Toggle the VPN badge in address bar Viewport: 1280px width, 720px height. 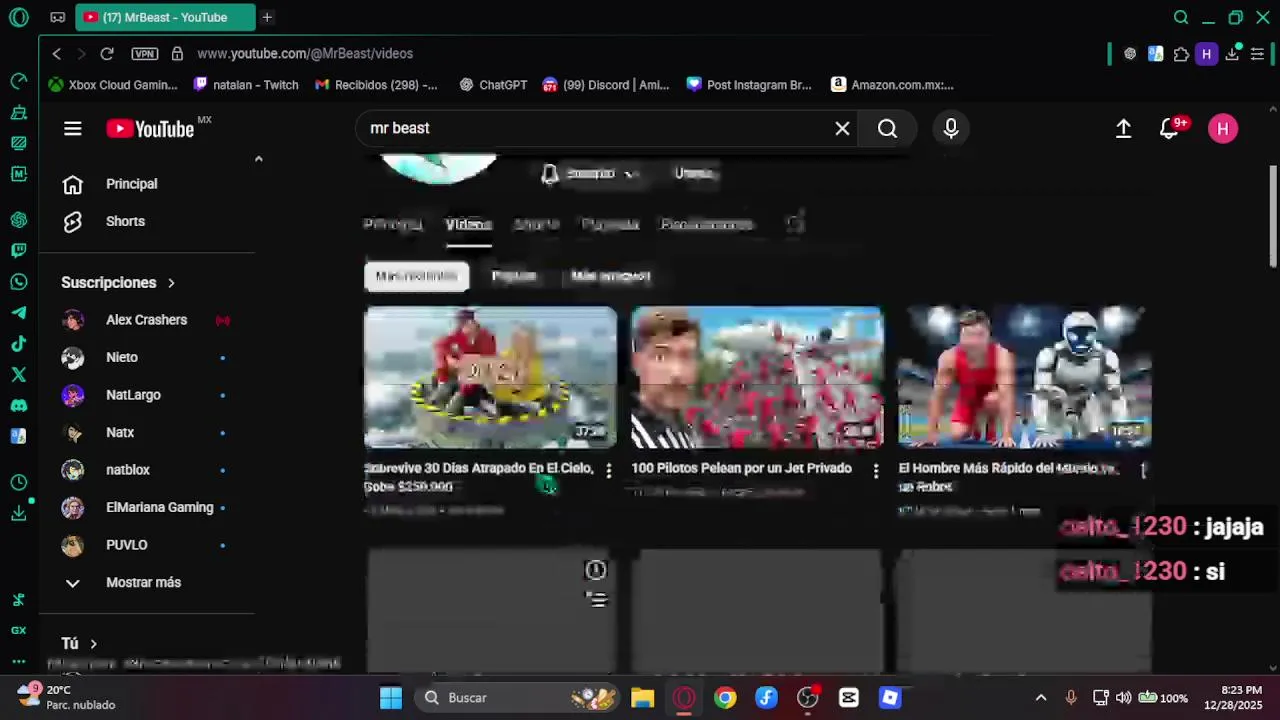pos(144,54)
